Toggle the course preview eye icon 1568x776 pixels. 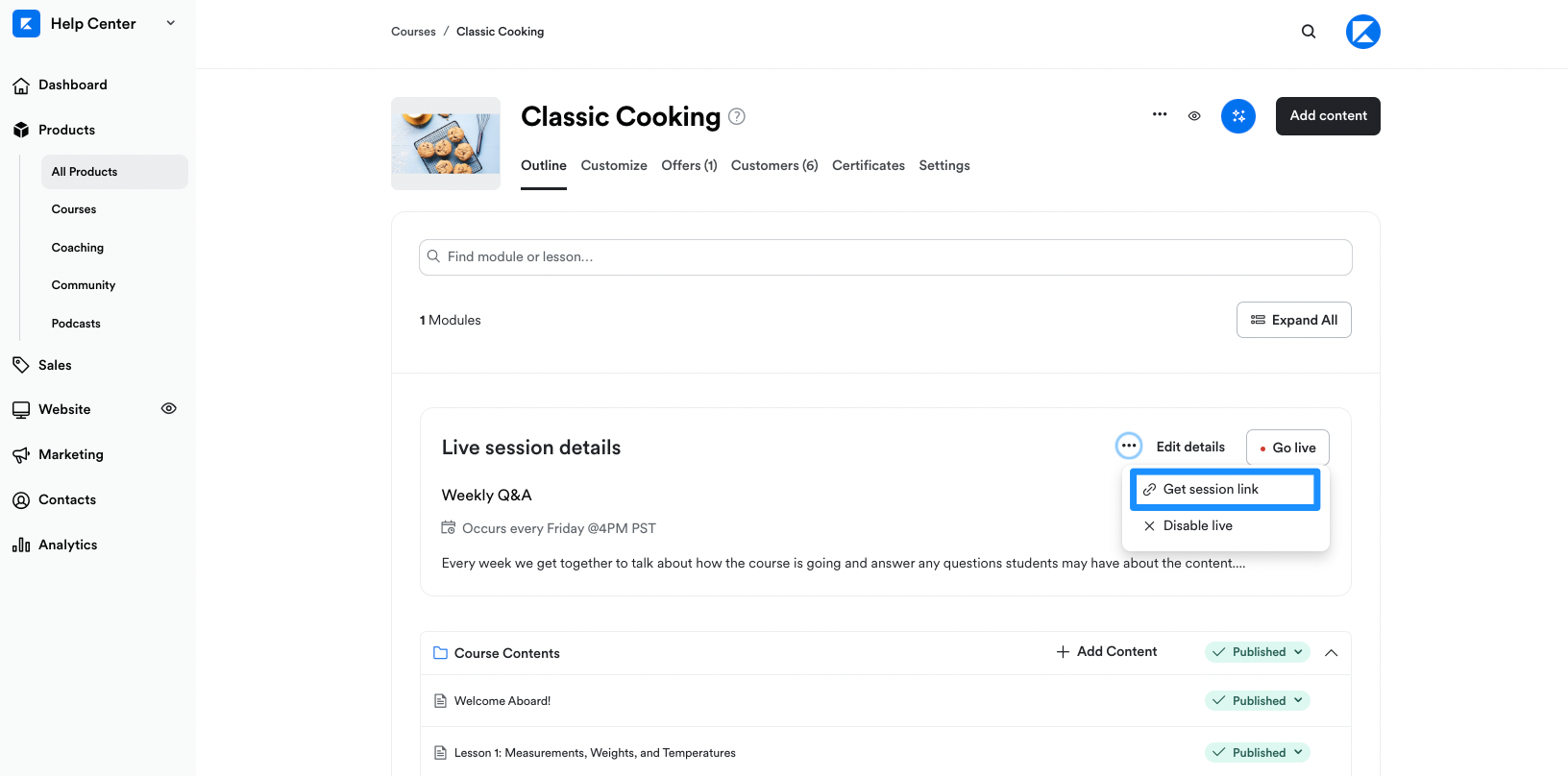click(x=1194, y=116)
